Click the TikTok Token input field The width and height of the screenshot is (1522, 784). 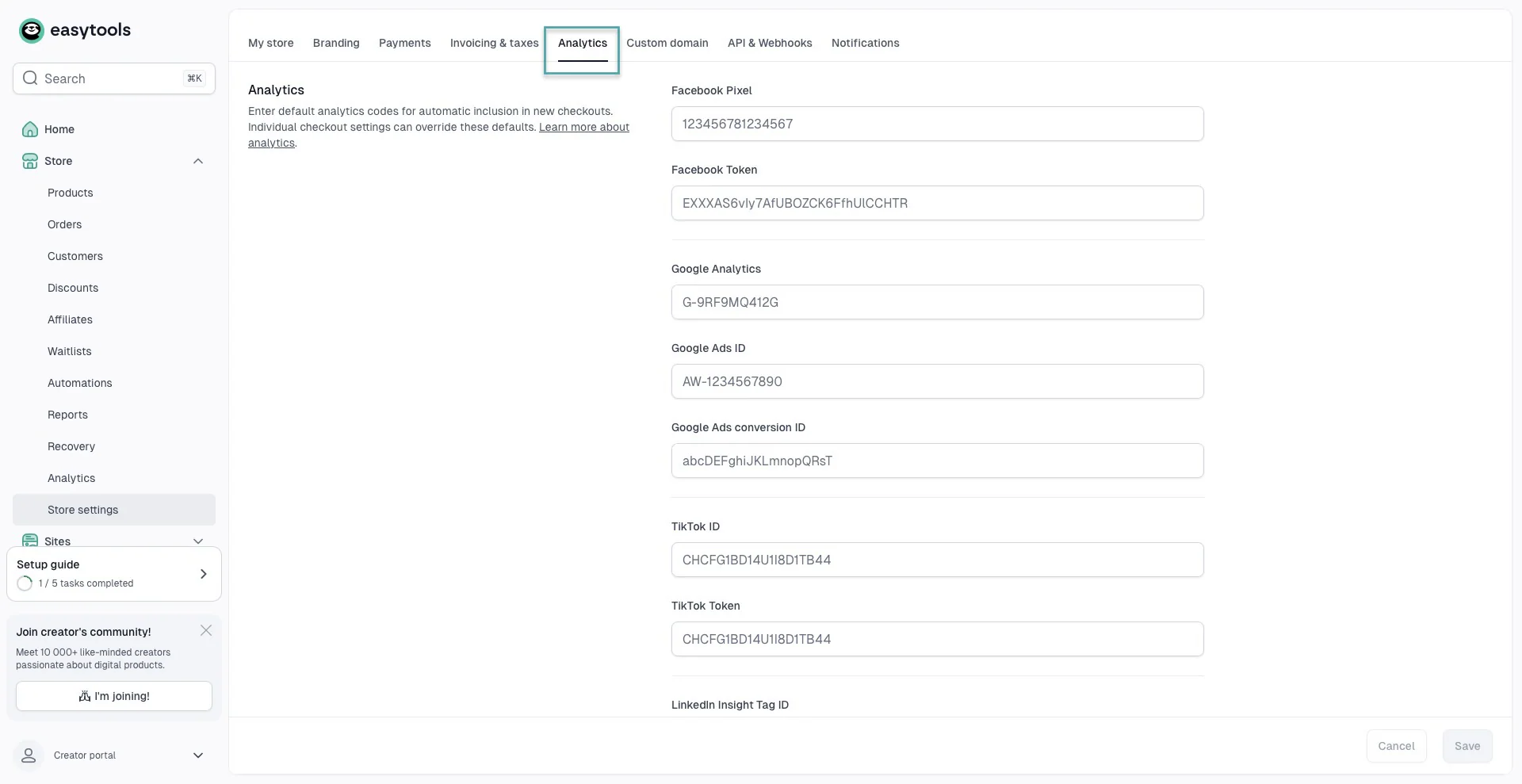tap(938, 639)
